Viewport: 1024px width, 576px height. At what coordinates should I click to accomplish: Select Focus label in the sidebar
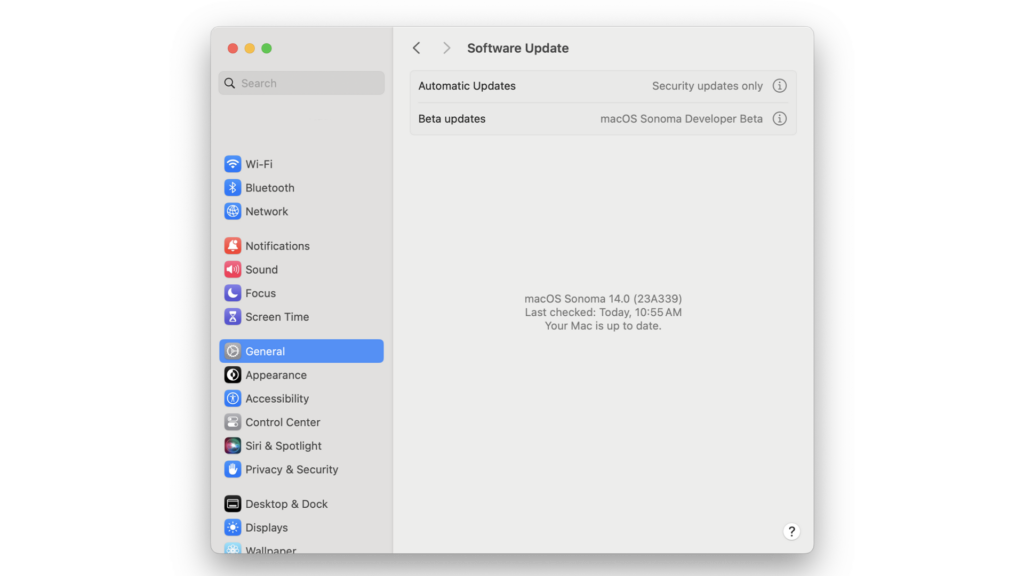(261, 293)
